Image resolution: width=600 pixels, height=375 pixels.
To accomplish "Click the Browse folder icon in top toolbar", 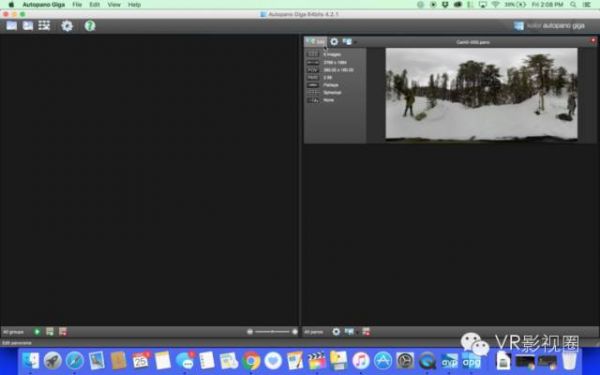I will (11, 26).
